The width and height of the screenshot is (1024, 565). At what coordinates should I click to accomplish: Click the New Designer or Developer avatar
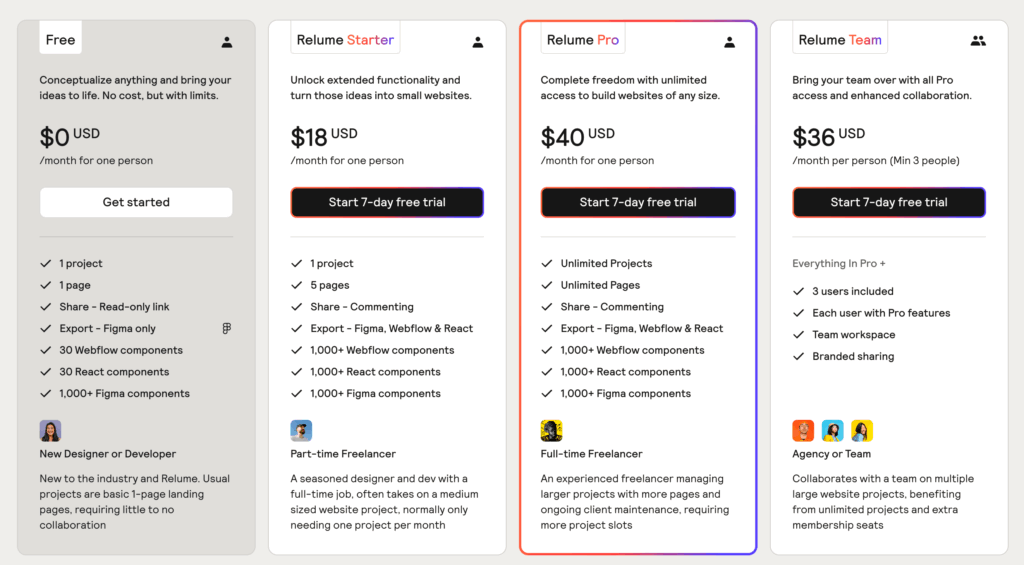[50, 431]
